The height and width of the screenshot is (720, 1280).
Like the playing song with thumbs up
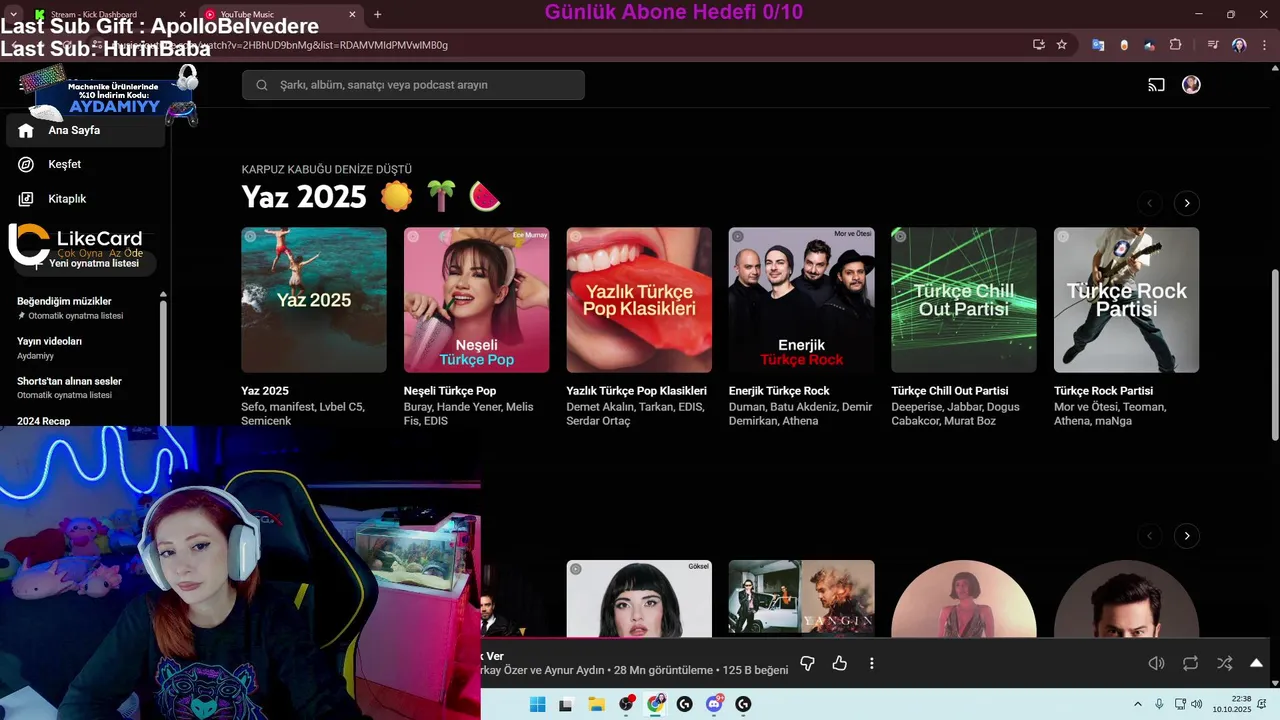click(x=840, y=663)
